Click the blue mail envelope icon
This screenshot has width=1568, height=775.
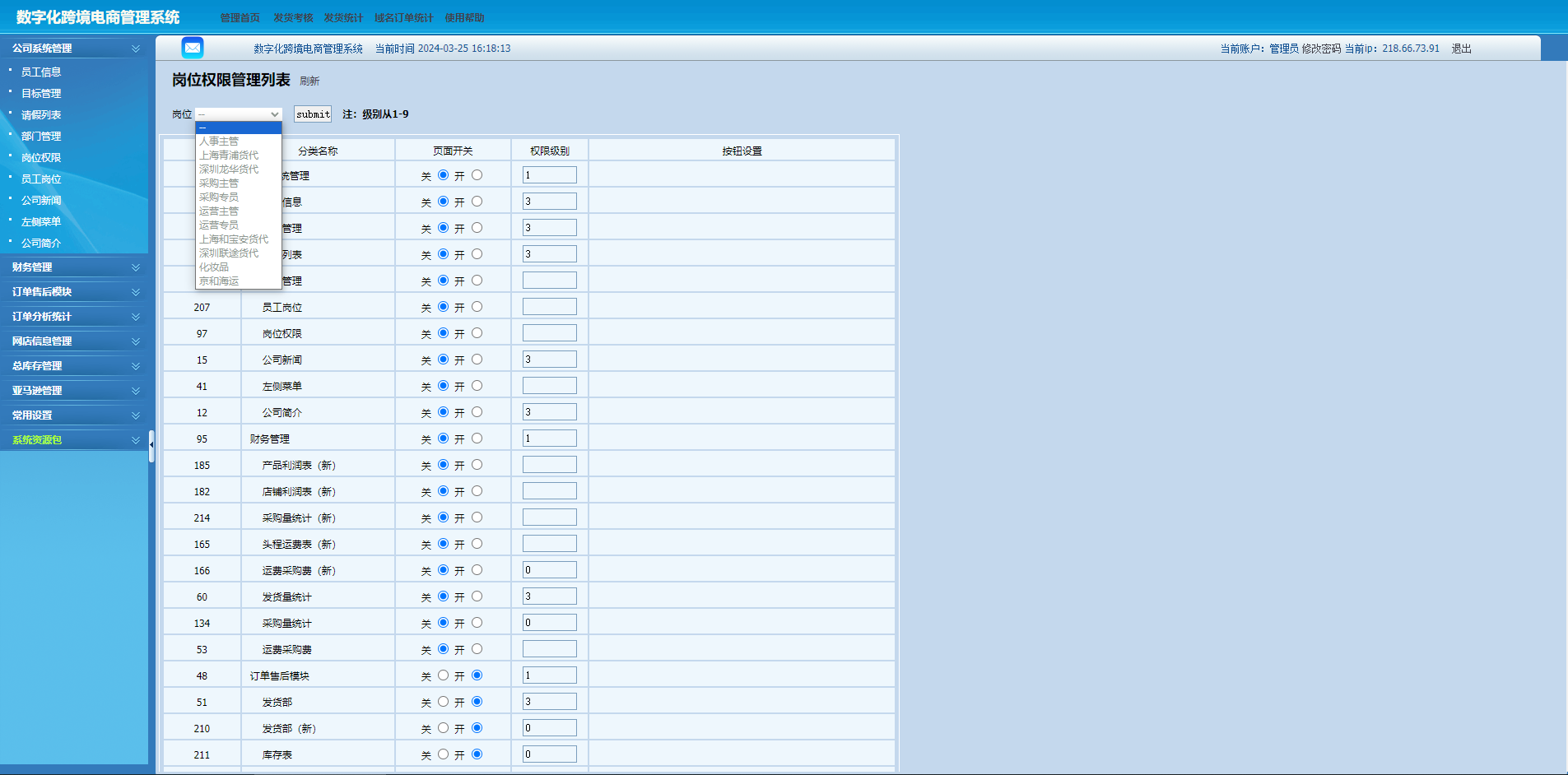pyautogui.click(x=193, y=48)
